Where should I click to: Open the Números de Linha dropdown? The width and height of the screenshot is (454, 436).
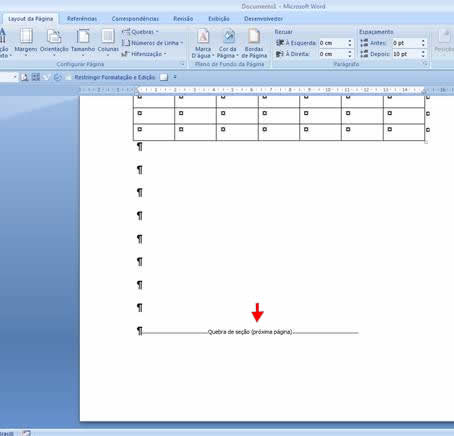(152, 43)
